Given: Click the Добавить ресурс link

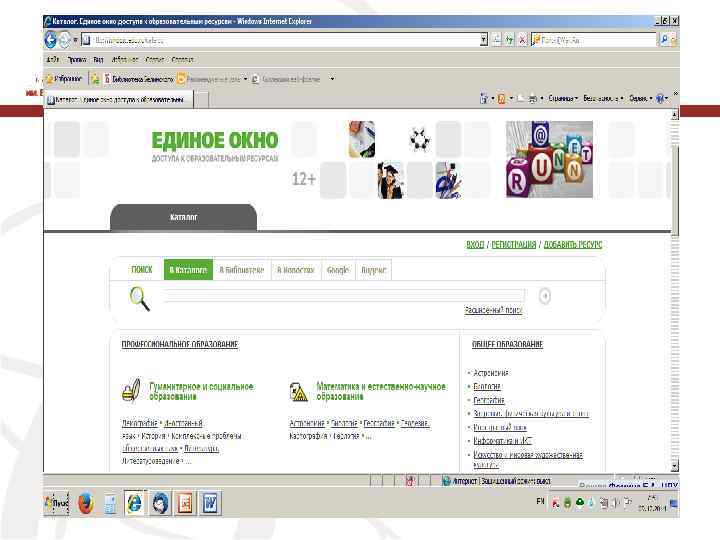Looking at the screenshot, I should pyautogui.click(x=573, y=245).
